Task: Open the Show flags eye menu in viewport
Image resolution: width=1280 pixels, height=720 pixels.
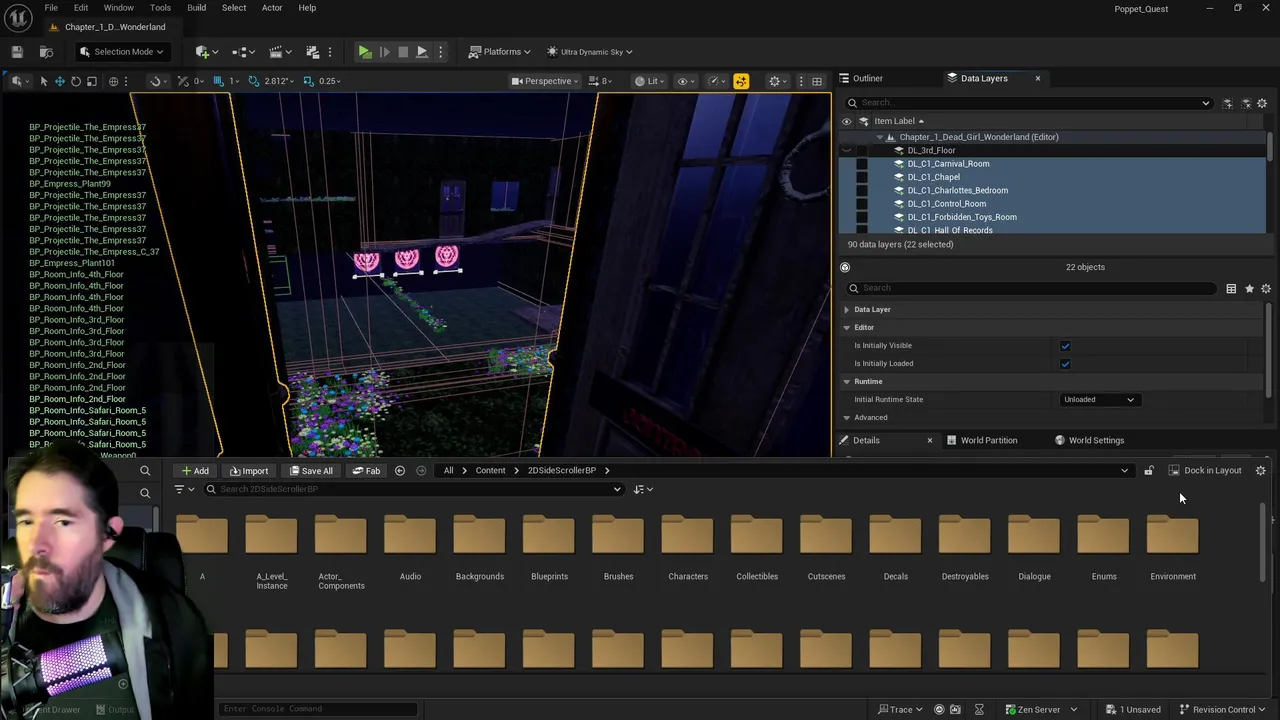Action: click(x=685, y=81)
